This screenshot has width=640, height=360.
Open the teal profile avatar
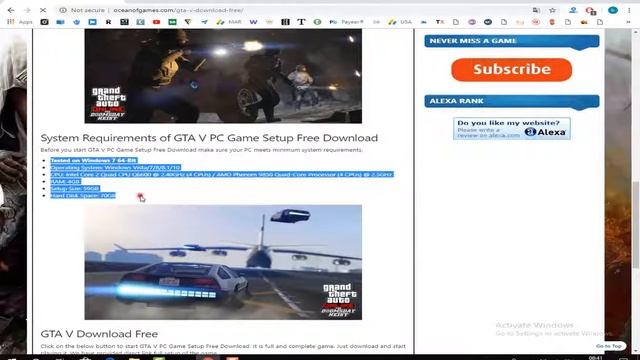pyautogui.click(x=613, y=10)
